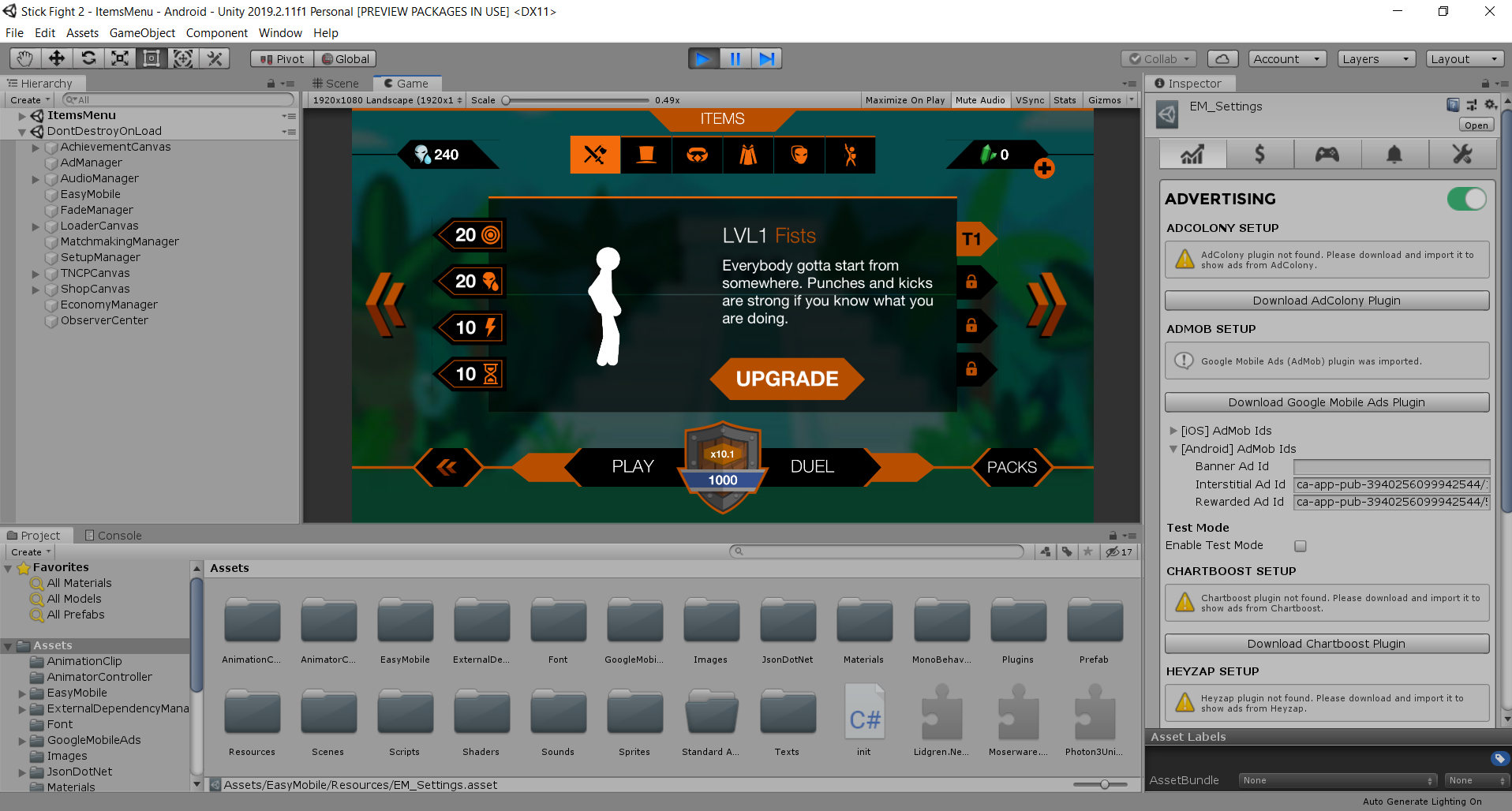Click Download AdColony Plugin button
1512x811 pixels.
tap(1327, 301)
